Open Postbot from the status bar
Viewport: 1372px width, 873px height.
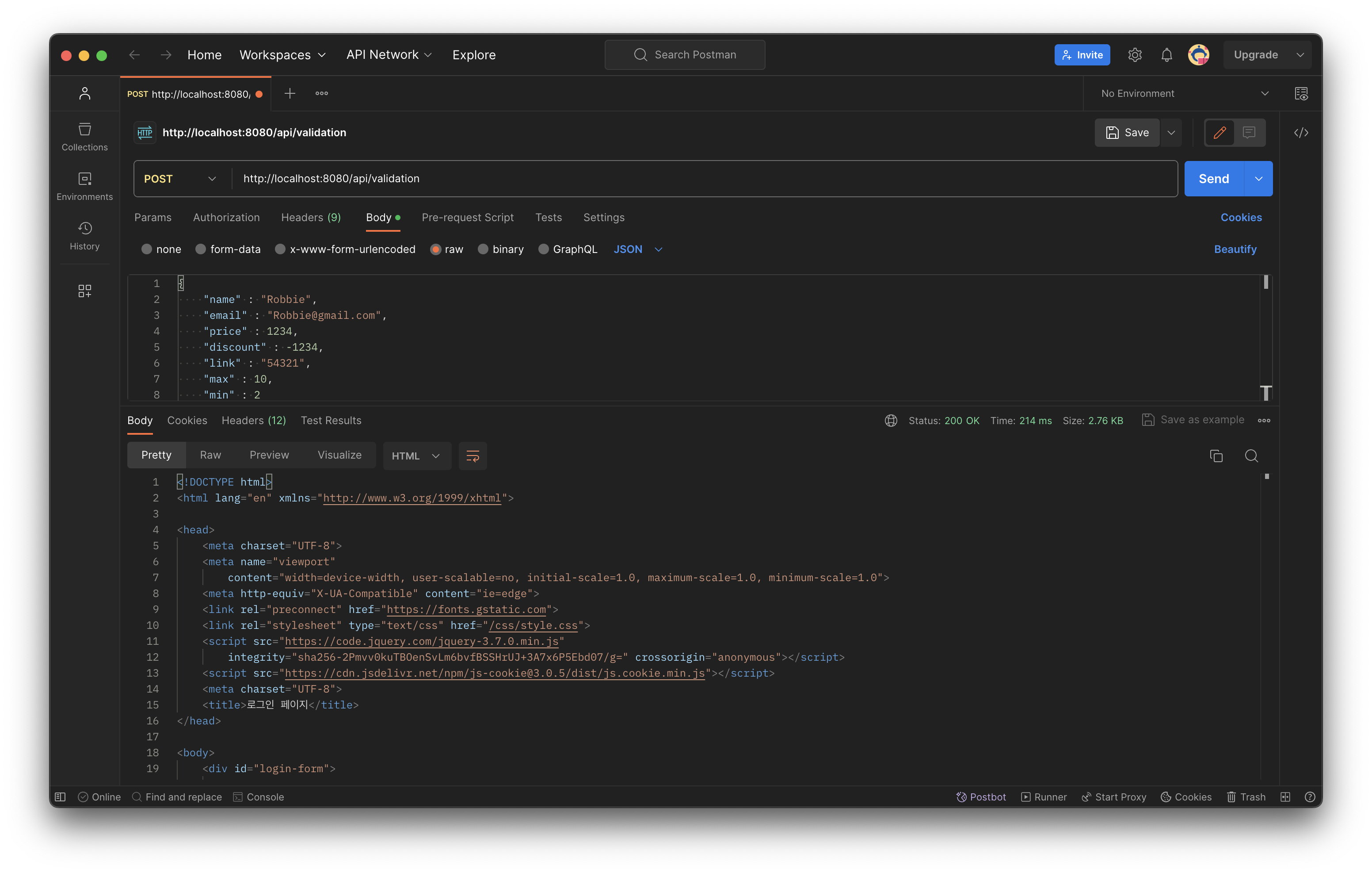point(980,796)
